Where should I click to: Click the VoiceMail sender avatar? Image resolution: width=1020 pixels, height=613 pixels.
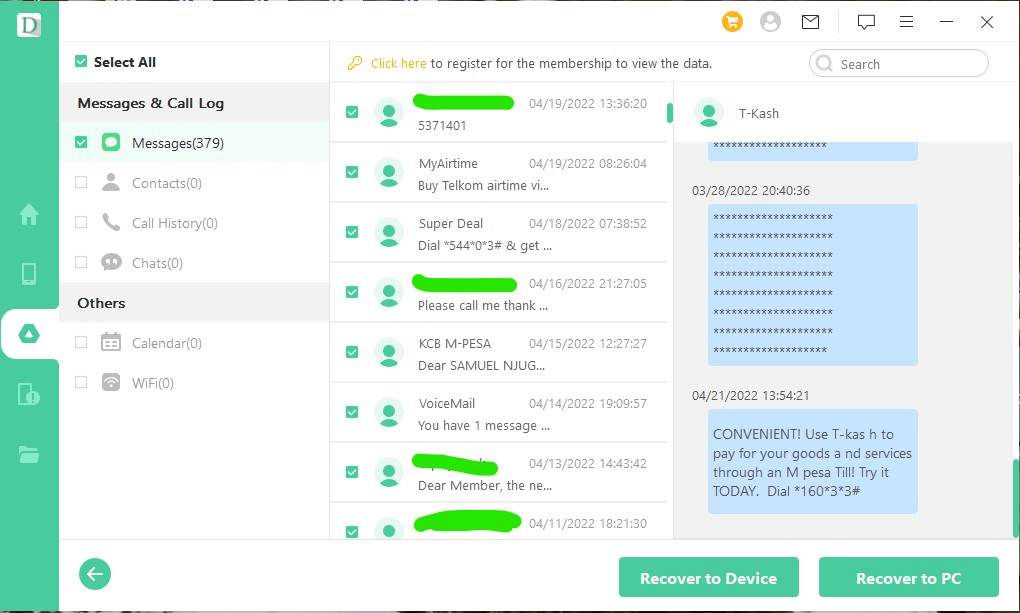click(389, 412)
